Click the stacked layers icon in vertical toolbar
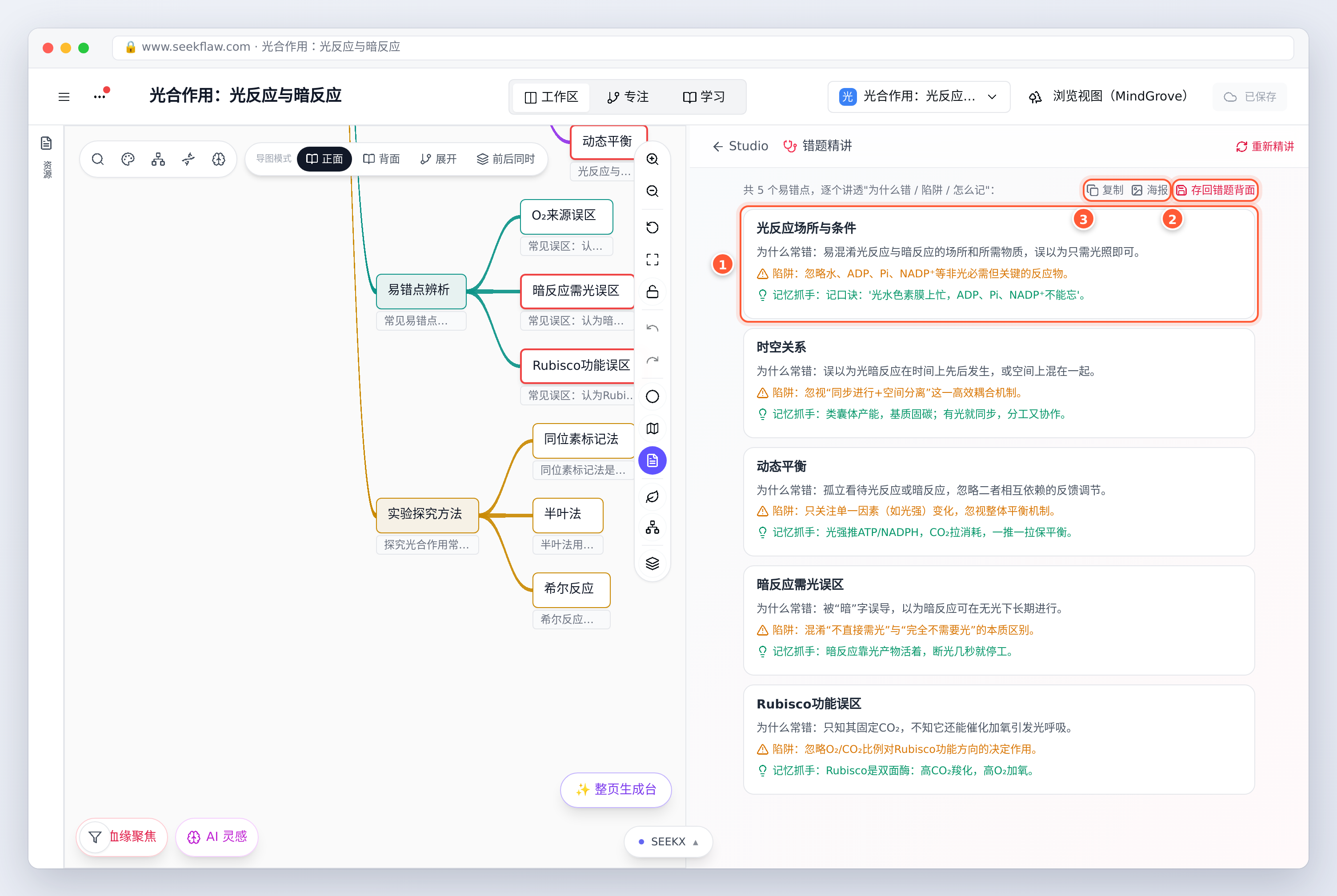1337x896 pixels. (x=652, y=564)
